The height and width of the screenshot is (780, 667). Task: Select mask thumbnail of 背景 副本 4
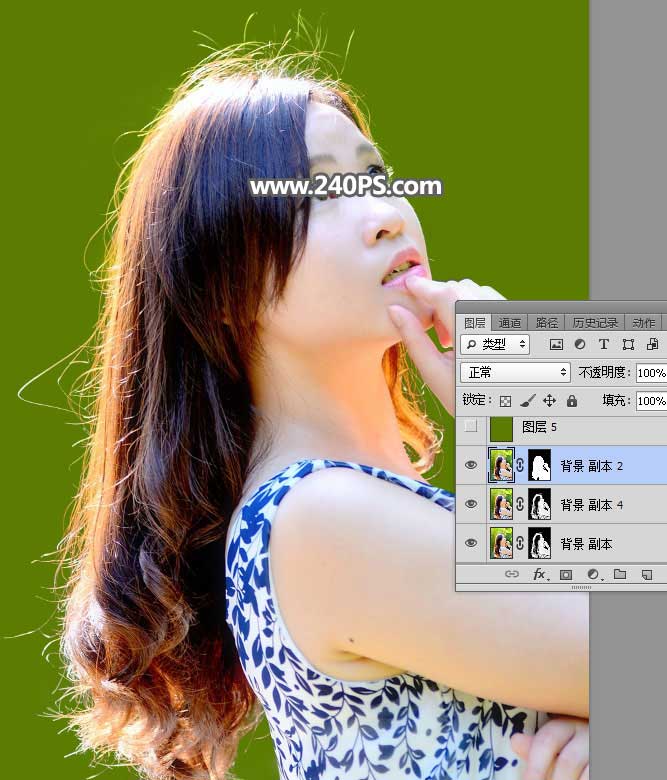click(540, 504)
